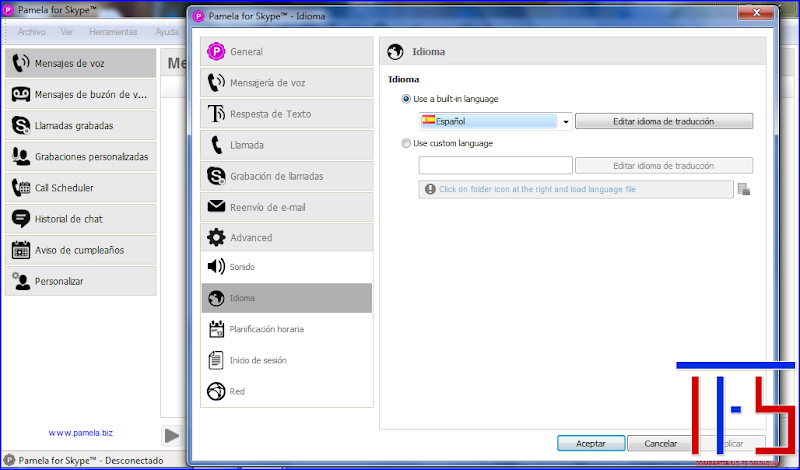Viewport: 800px width, 470px height.
Task: Open the Archivo menu
Action: tap(31, 32)
